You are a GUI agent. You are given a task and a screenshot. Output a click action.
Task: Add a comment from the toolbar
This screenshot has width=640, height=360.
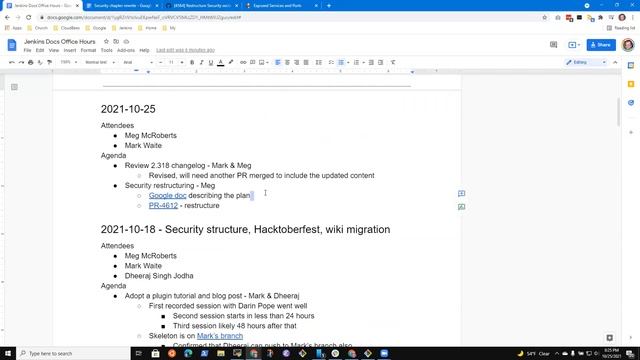point(253,62)
